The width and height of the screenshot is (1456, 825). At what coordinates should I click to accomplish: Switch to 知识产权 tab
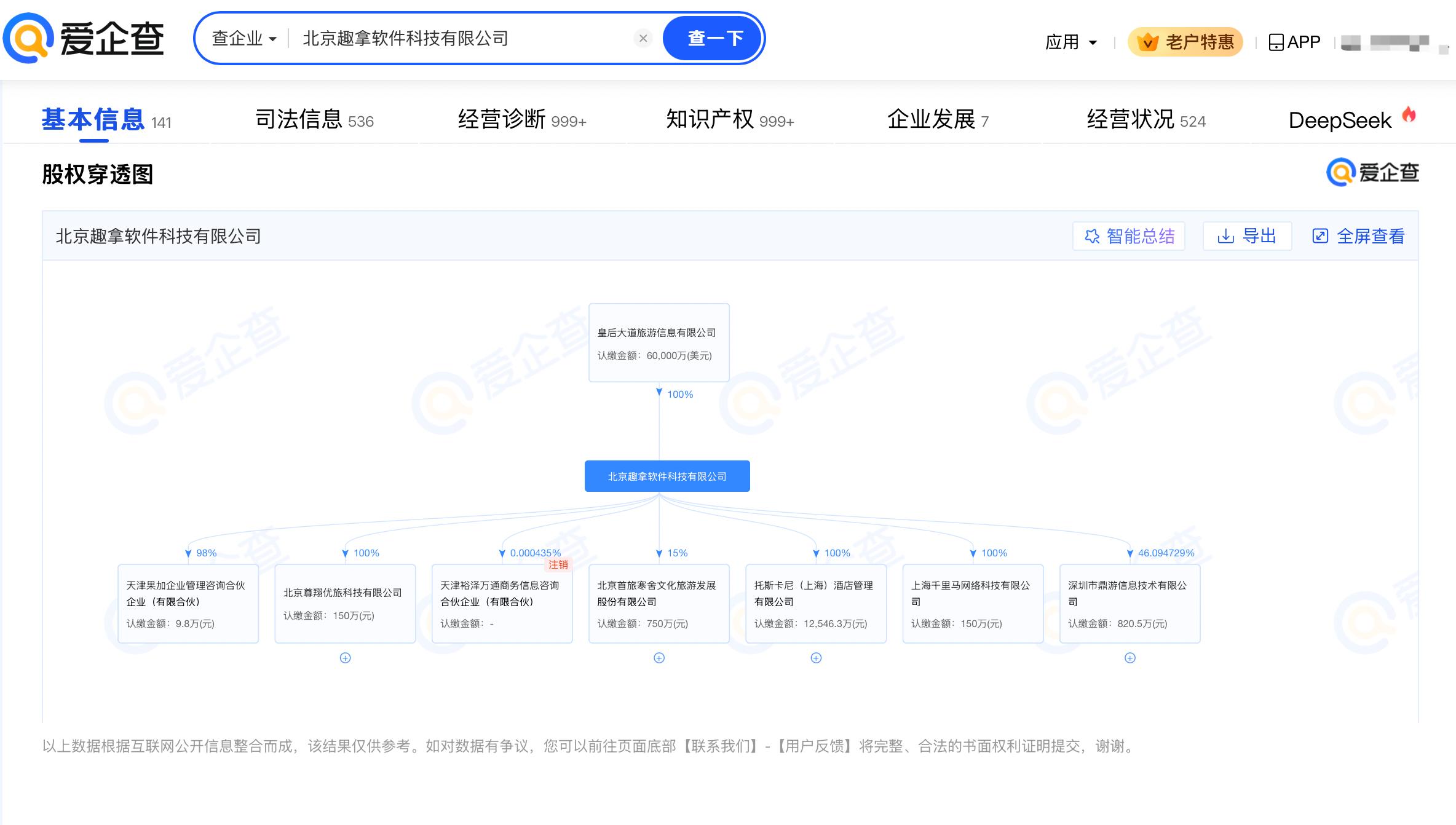[730, 119]
